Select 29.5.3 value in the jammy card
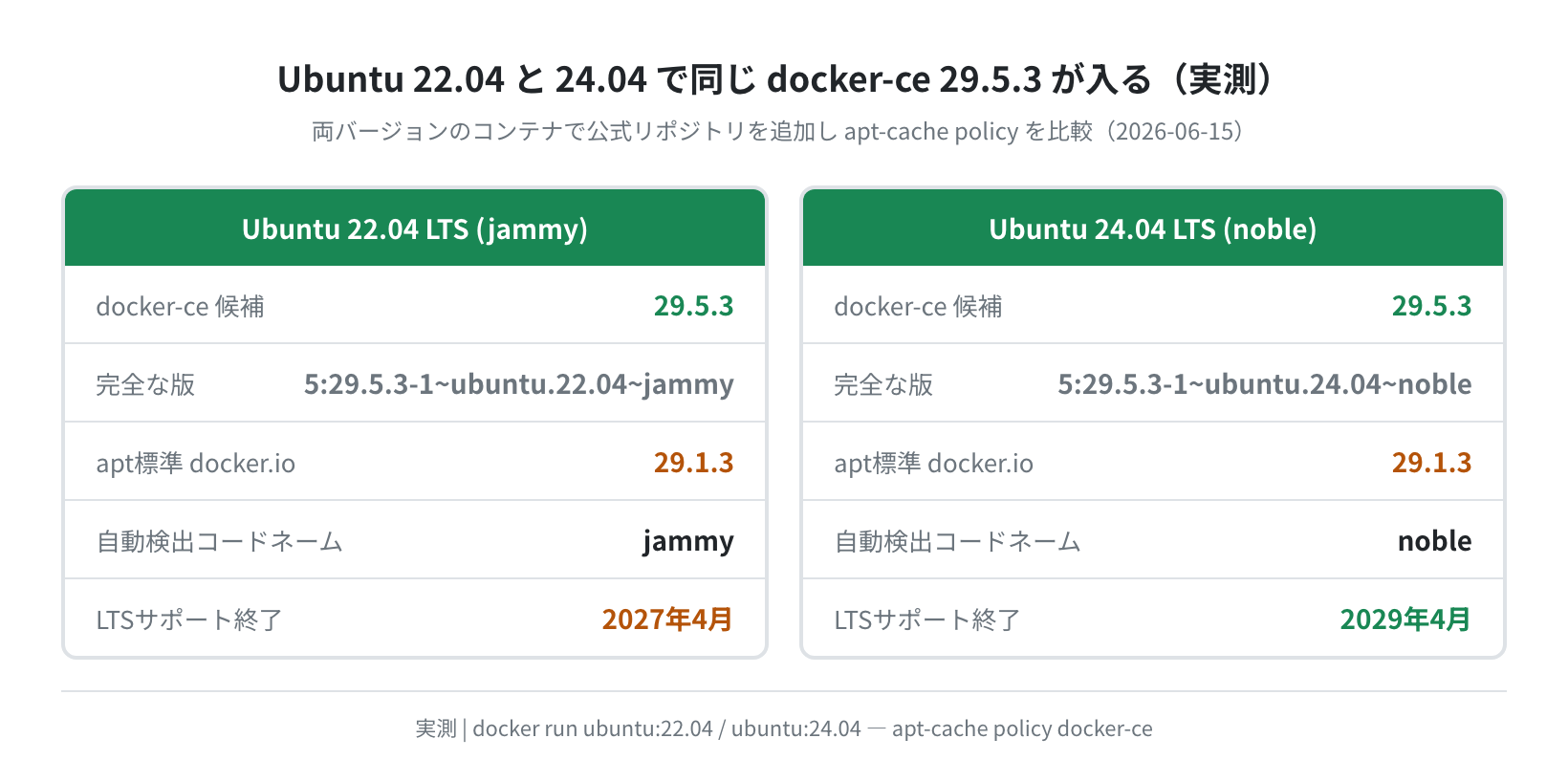The width and height of the screenshot is (1568, 782). click(x=693, y=306)
